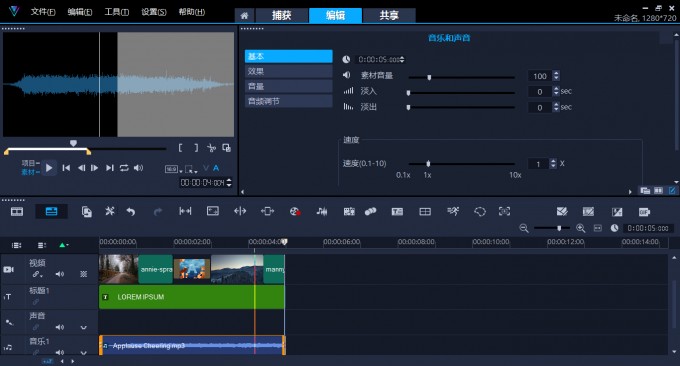Viewport: 680px width, 366px height.
Task: Enlarge the preview window
Action: tap(226, 148)
